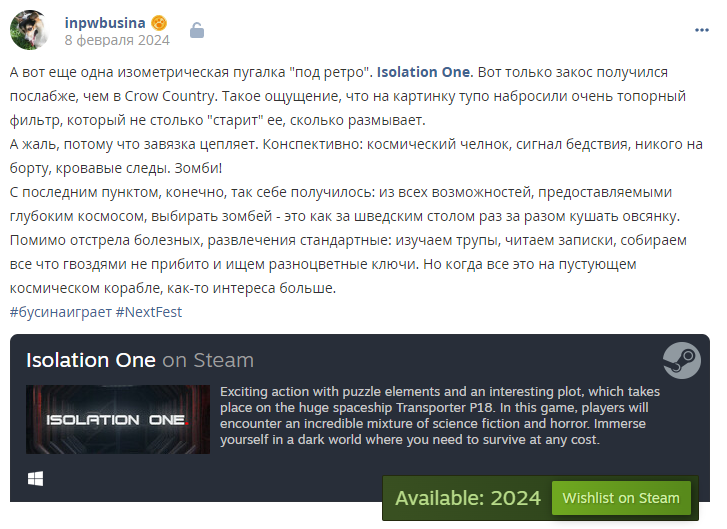Click the text line mentioning Crow Country
This screenshot has height=529, width=727.
pyautogui.click(x=348, y=96)
